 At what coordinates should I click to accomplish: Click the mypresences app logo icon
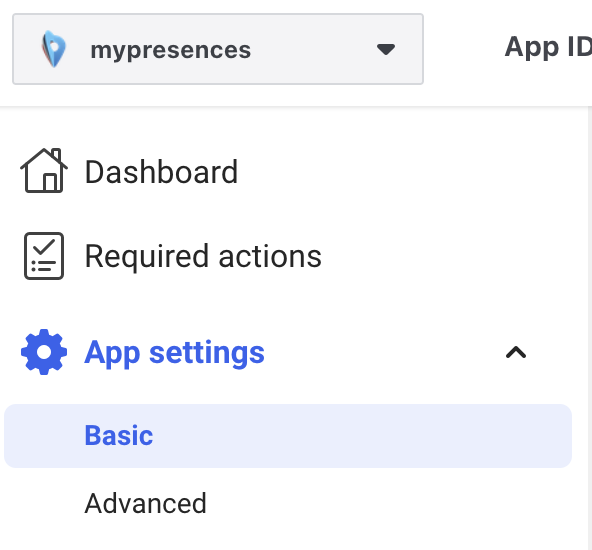pos(54,49)
